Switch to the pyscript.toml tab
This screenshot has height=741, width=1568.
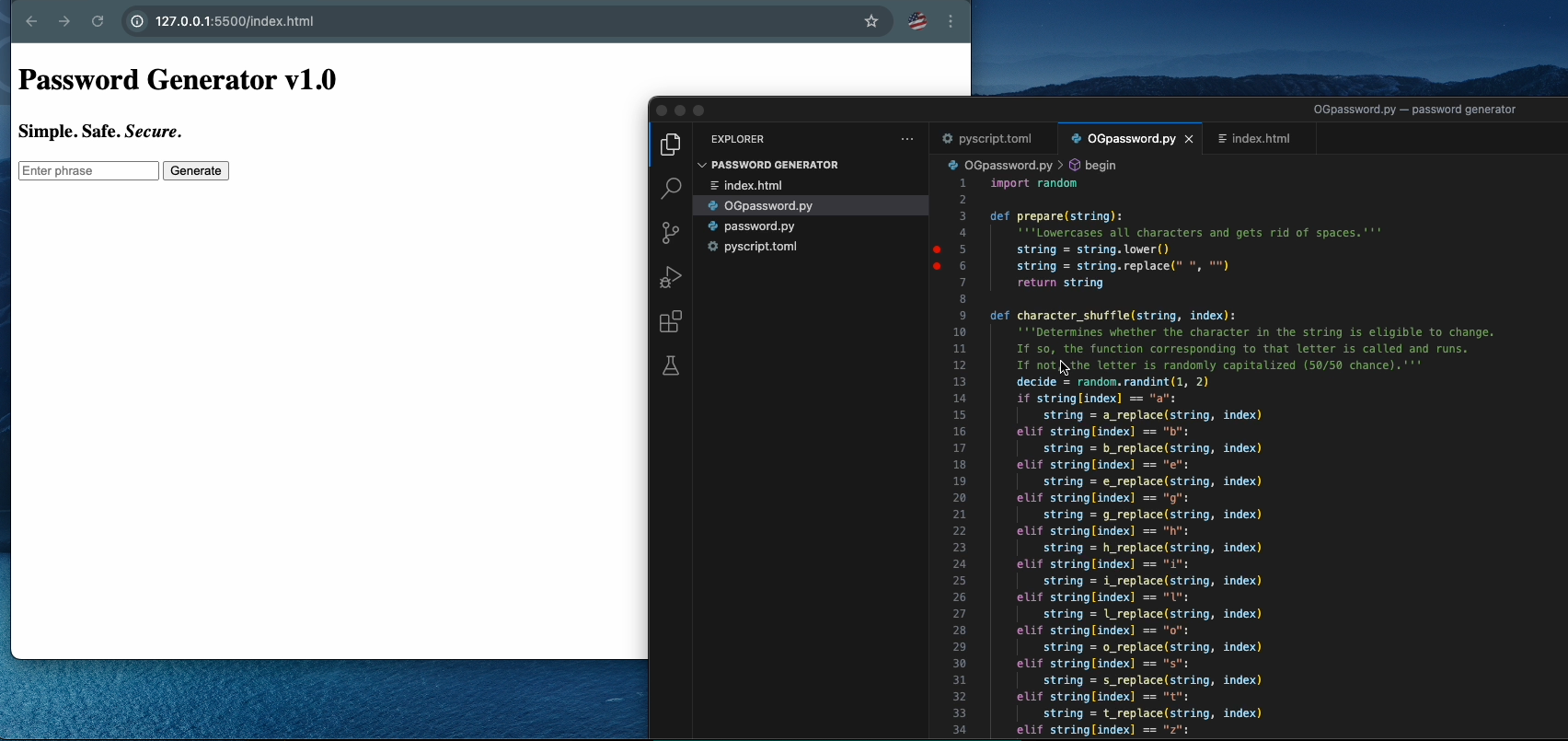pos(994,139)
